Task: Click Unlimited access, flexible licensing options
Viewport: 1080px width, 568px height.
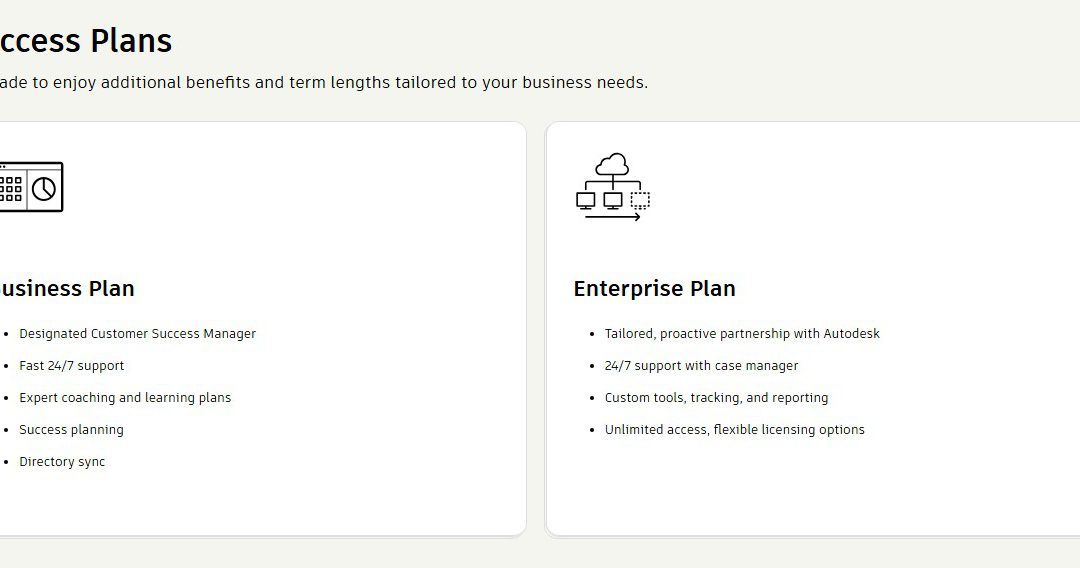Action: pos(734,430)
